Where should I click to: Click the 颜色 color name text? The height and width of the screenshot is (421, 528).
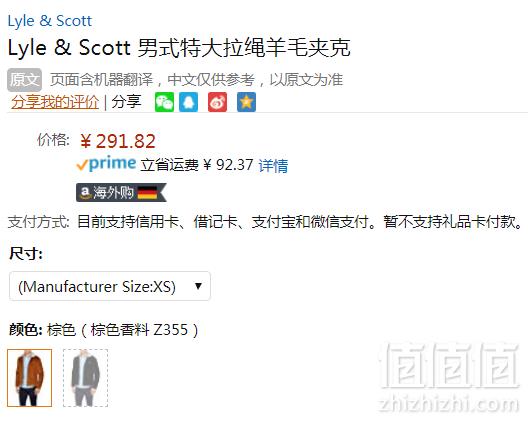pyautogui.click(x=123, y=330)
